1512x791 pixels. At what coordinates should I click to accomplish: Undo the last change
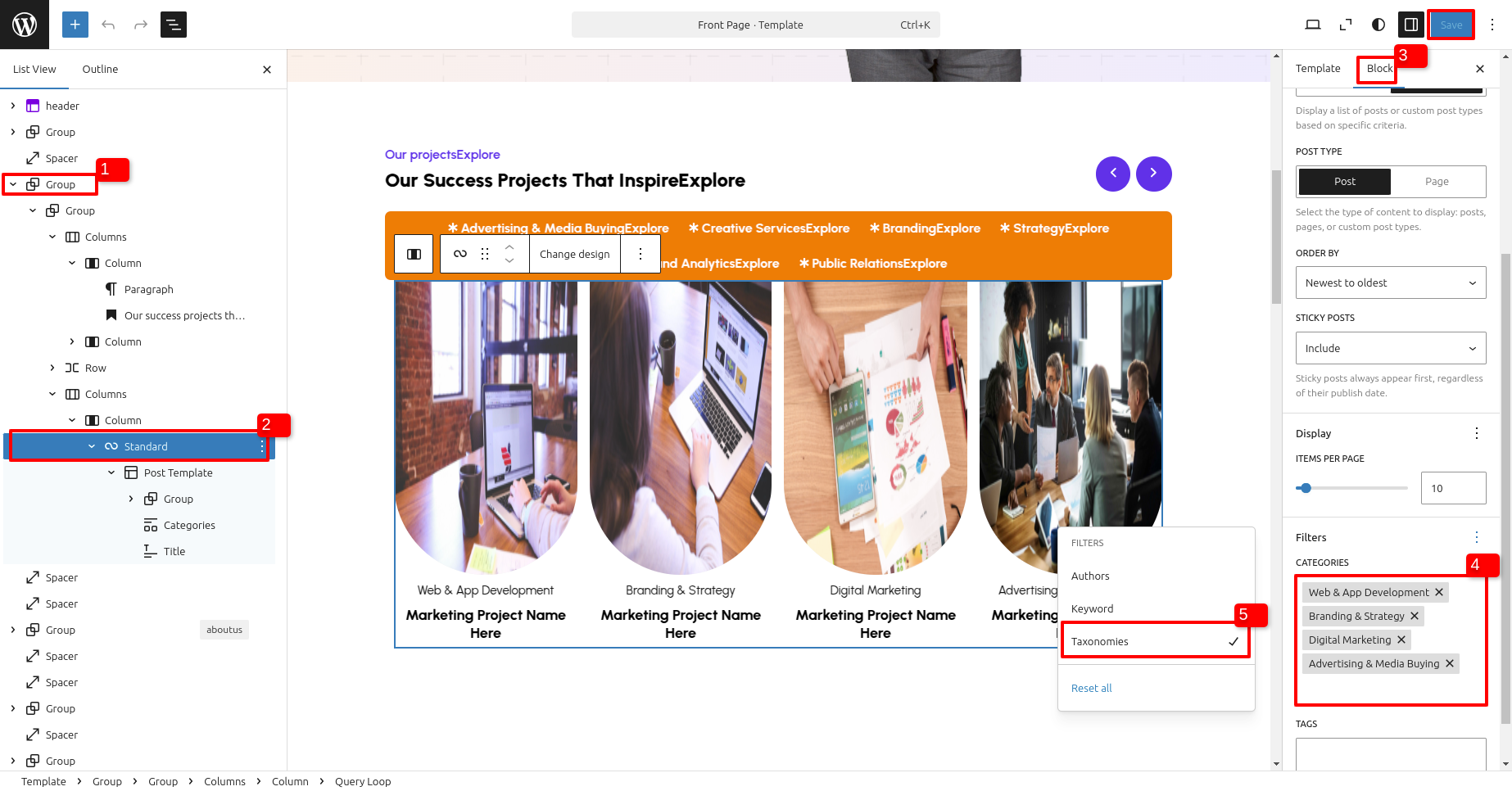click(x=108, y=25)
